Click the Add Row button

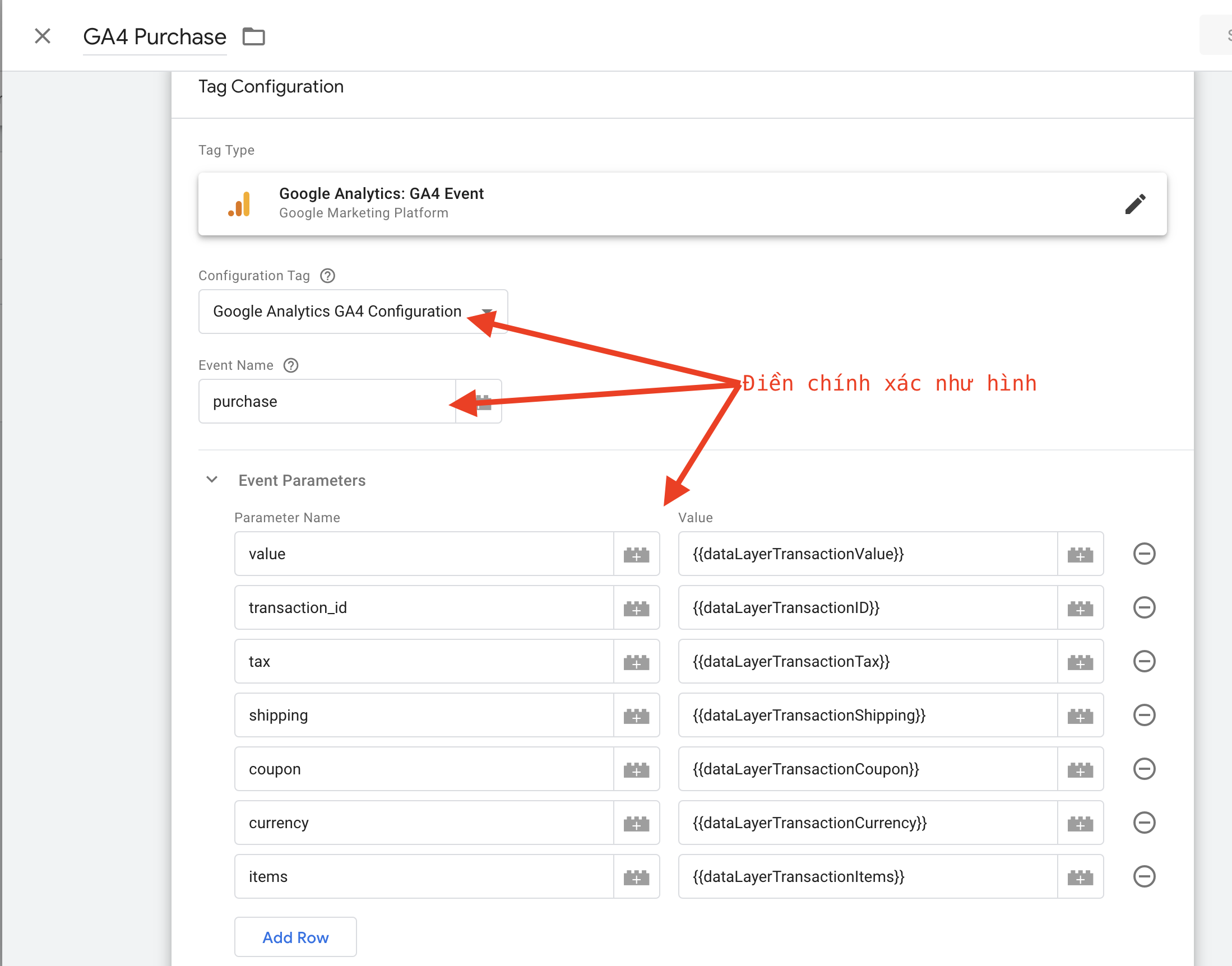[295, 938]
